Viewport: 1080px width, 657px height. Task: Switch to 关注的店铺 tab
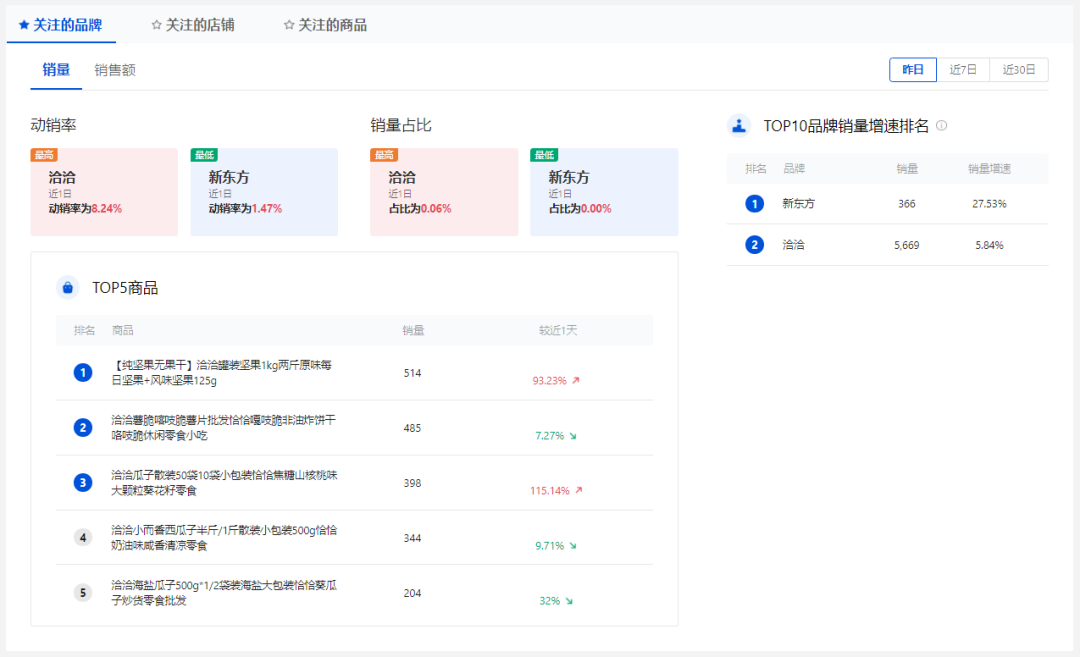pos(193,25)
